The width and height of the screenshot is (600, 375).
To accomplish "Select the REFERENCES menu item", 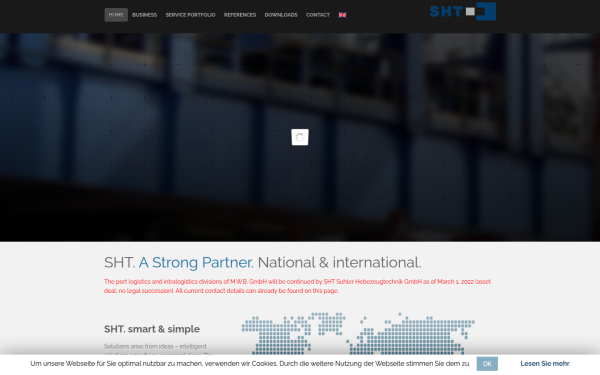I will pyautogui.click(x=240, y=15).
